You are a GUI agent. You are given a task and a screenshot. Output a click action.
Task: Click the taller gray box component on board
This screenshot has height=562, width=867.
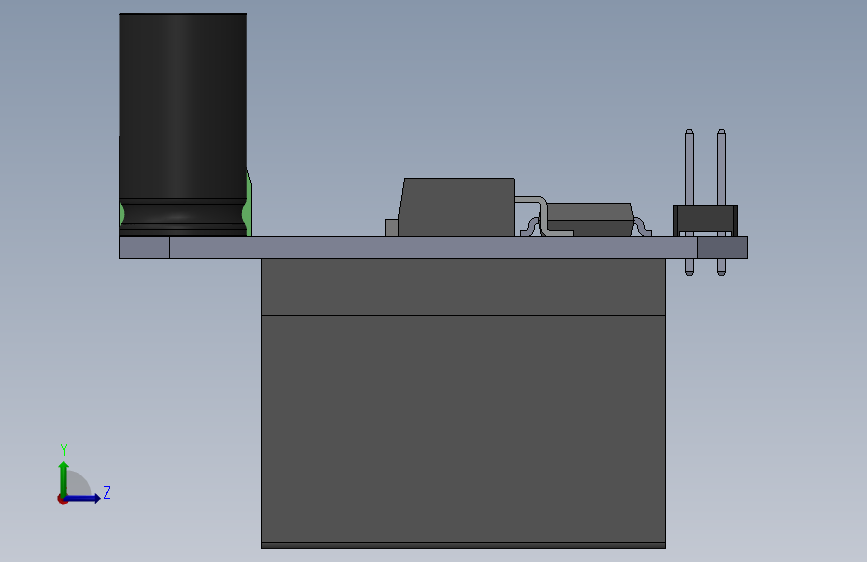(456, 207)
